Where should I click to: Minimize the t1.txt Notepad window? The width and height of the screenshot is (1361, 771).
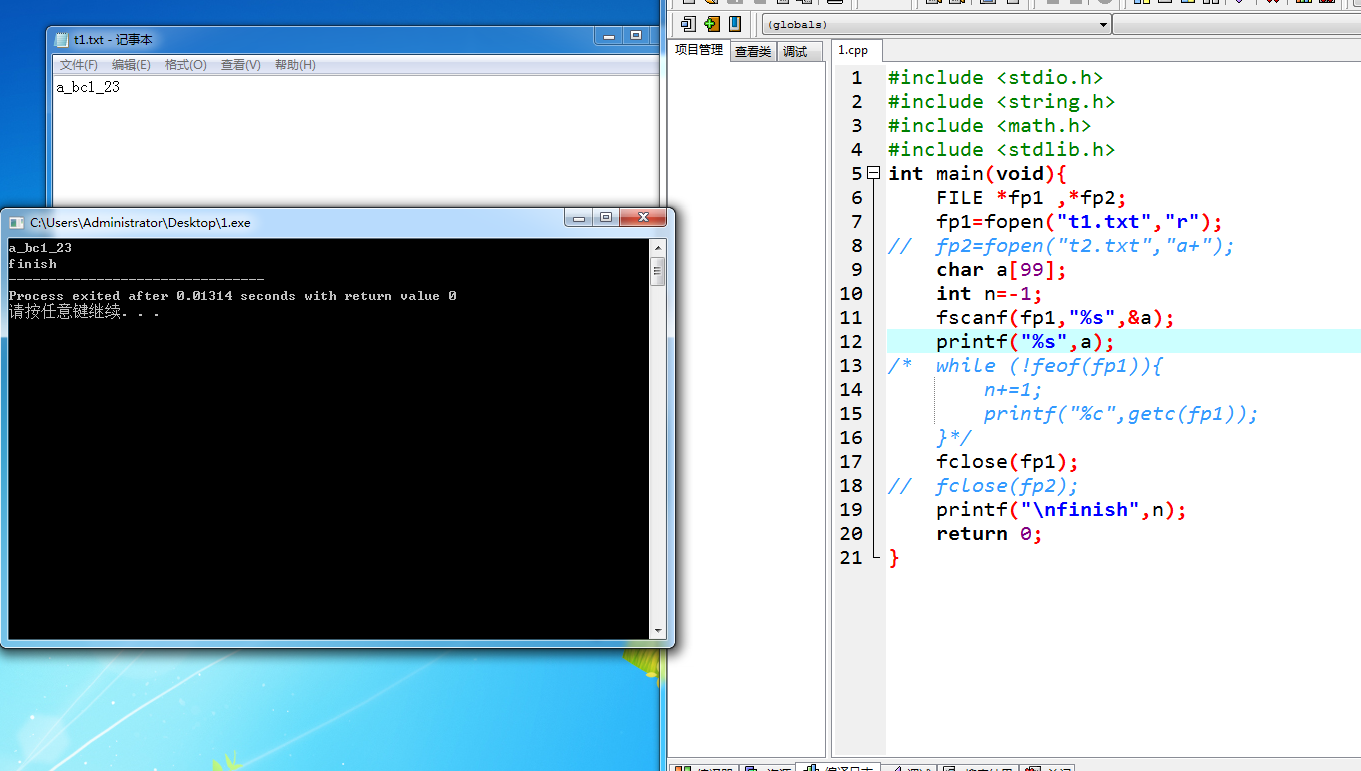coord(608,35)
